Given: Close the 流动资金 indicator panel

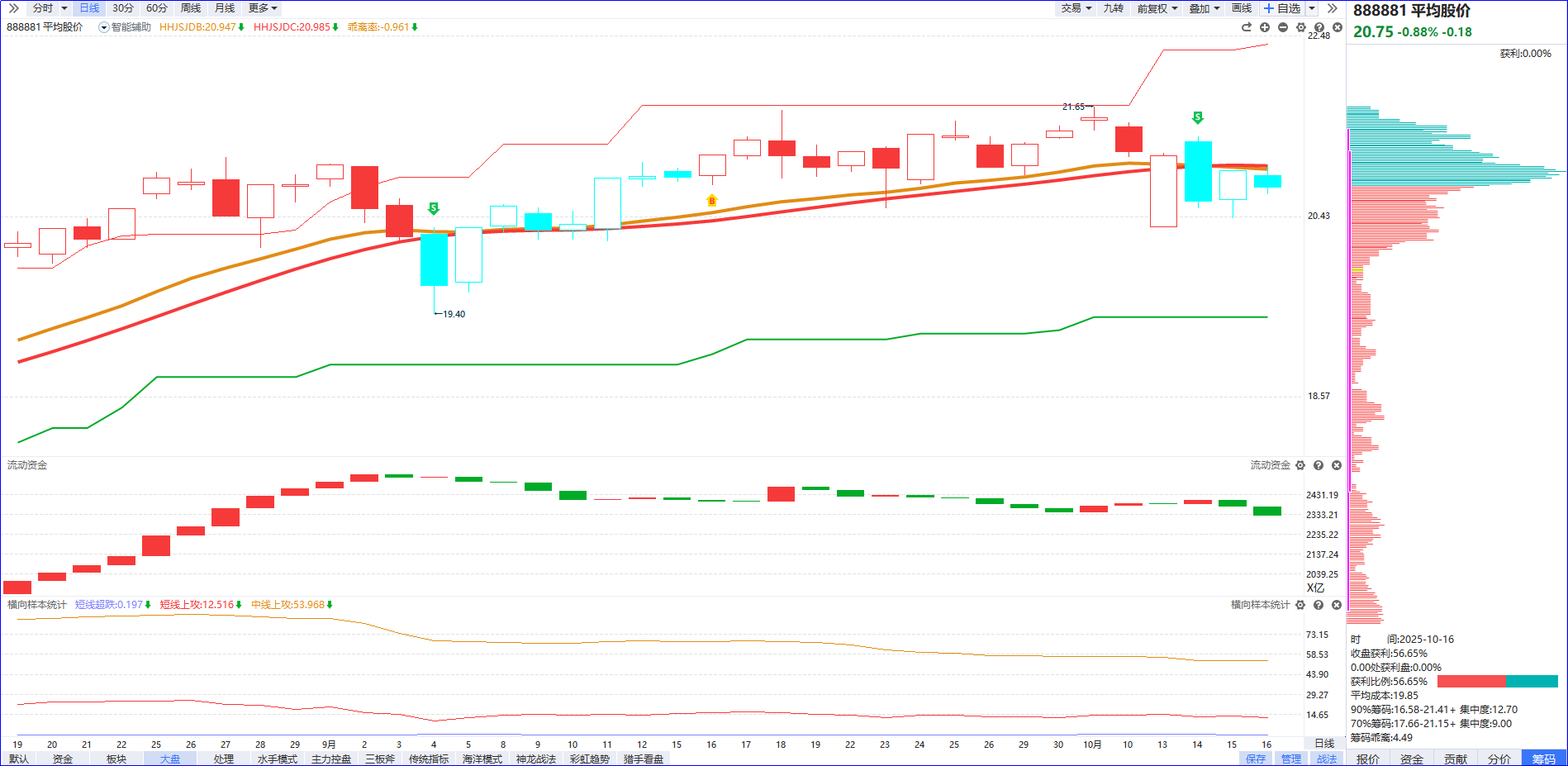Looking at the screenshot, I should click(1337, 465).
